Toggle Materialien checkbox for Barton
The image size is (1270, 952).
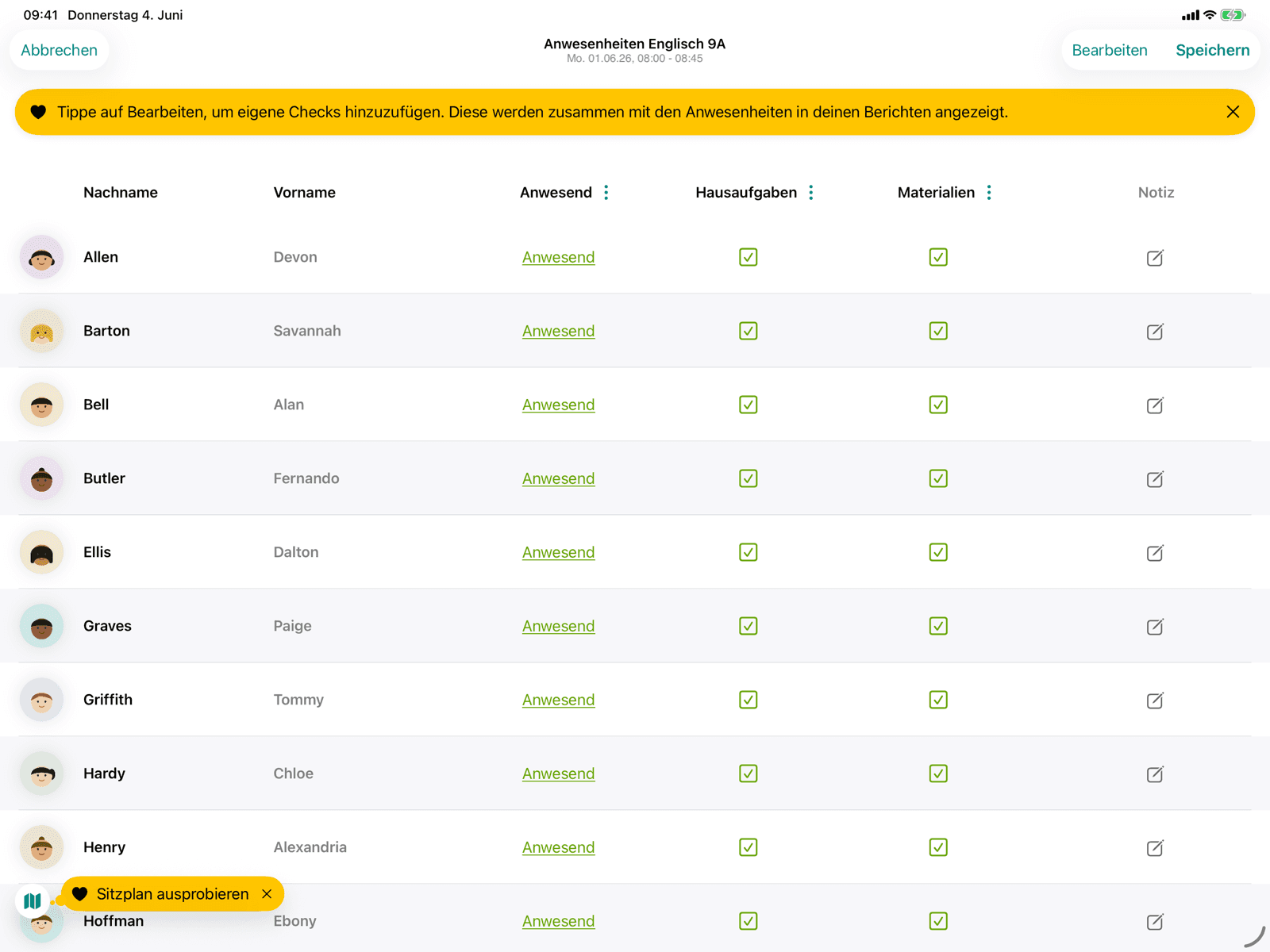point(938,331)
